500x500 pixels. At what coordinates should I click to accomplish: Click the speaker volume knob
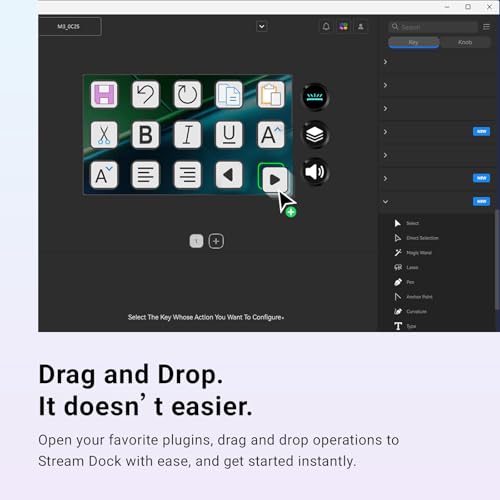point(315,172)
